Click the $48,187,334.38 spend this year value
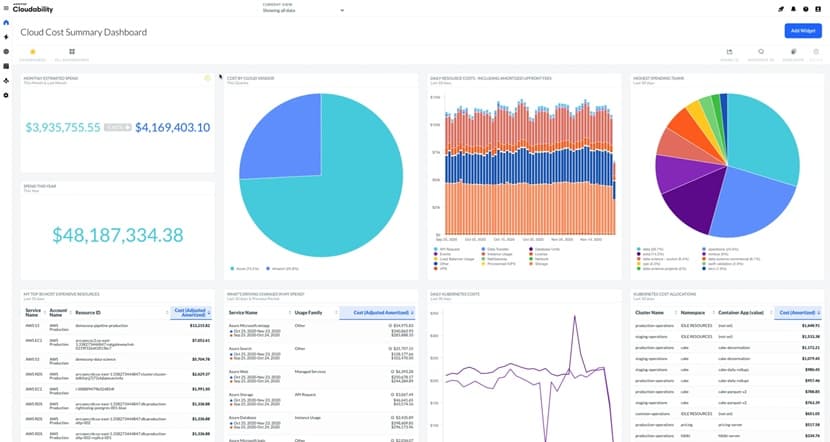Screen dimensions: 830x442 [x=118, y=235]
